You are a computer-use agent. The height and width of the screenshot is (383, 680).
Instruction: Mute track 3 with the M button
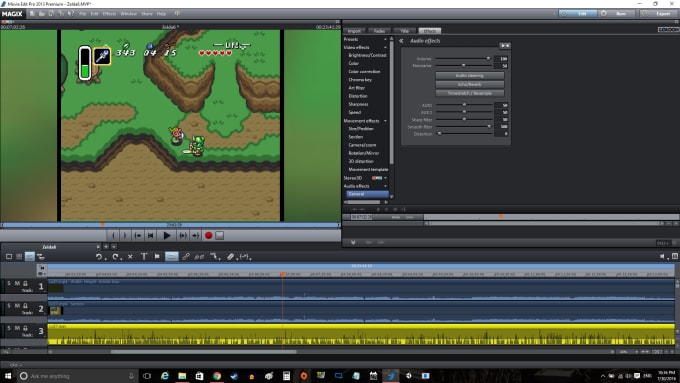pyautogui.click(x=17, y=328)
